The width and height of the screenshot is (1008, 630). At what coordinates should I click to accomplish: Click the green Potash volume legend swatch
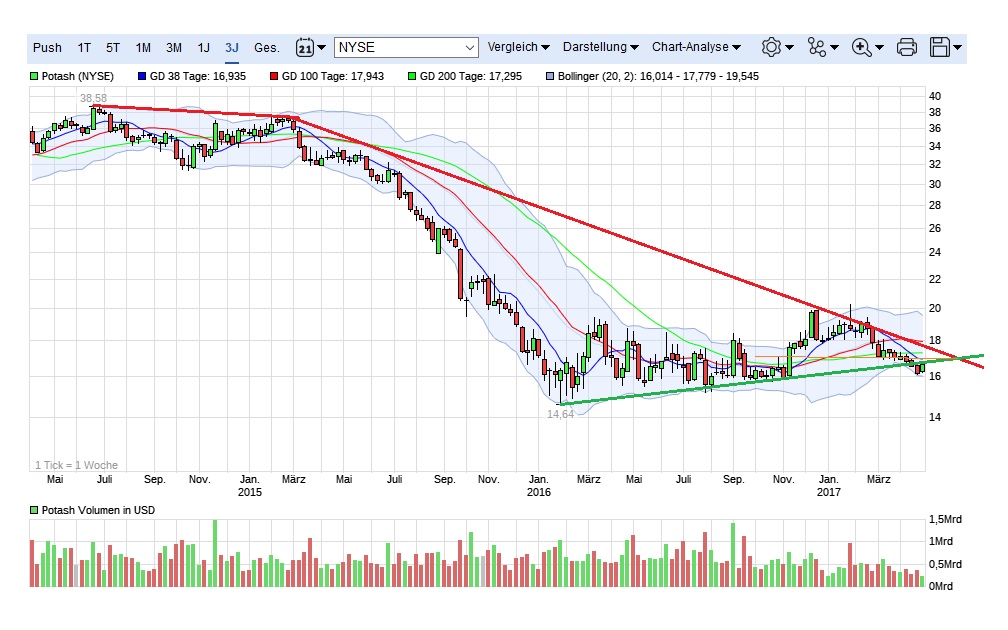coord(32,510)
